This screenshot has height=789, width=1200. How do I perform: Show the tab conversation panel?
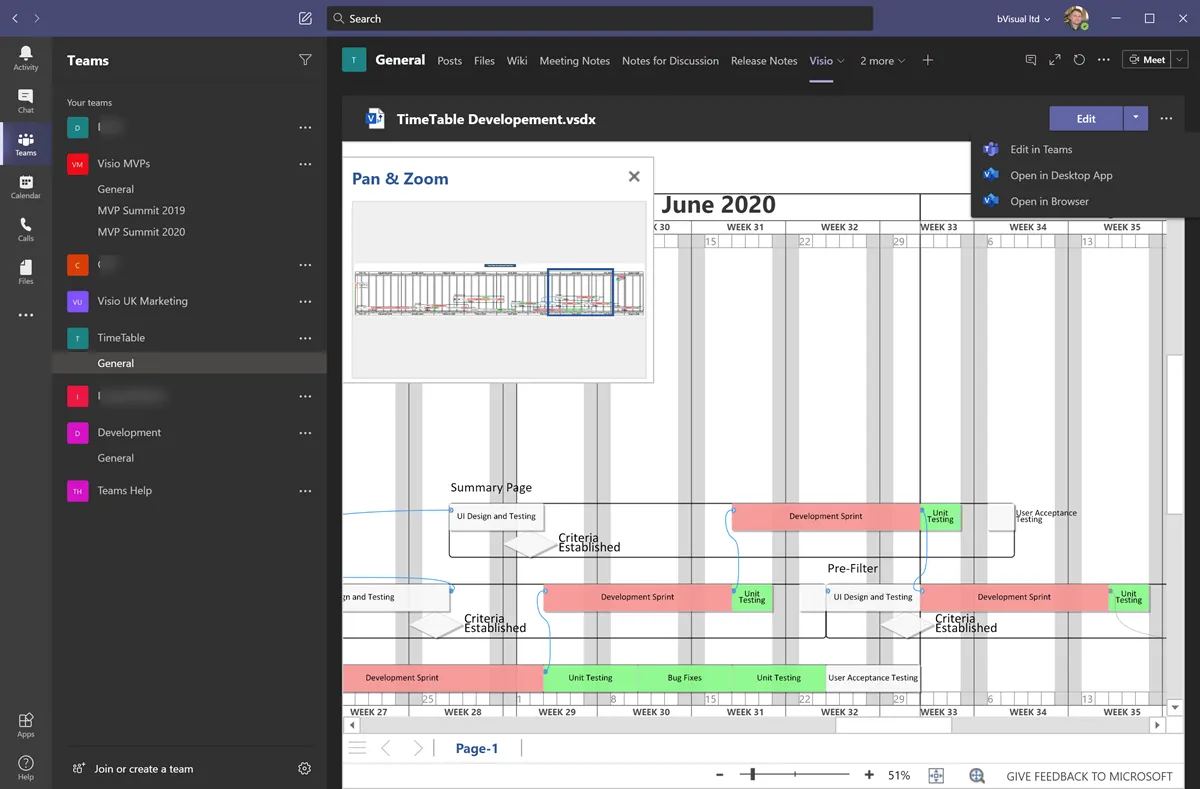click(x=1031, y=60)
